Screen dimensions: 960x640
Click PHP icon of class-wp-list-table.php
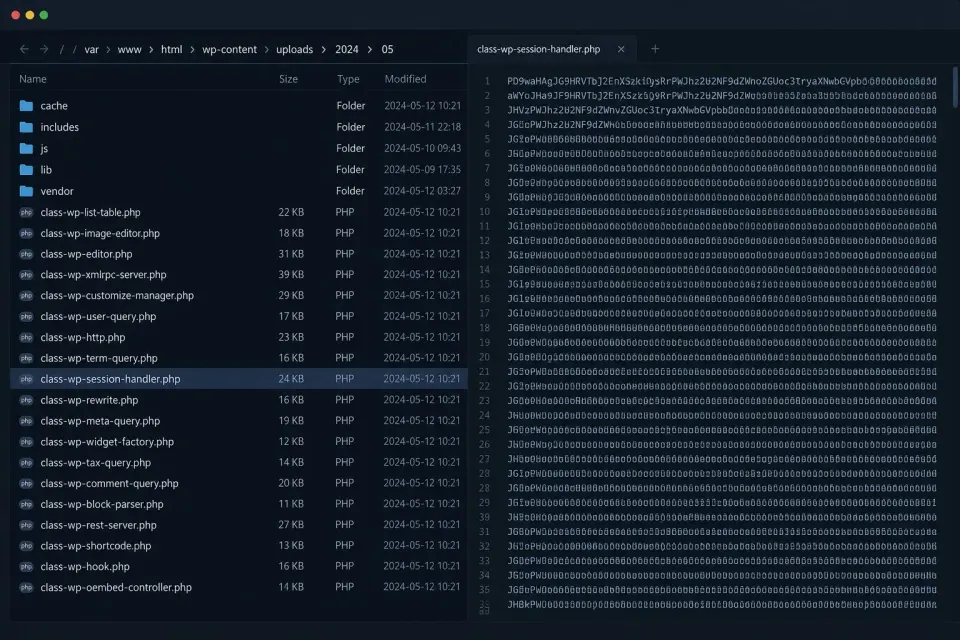[26, 213]
